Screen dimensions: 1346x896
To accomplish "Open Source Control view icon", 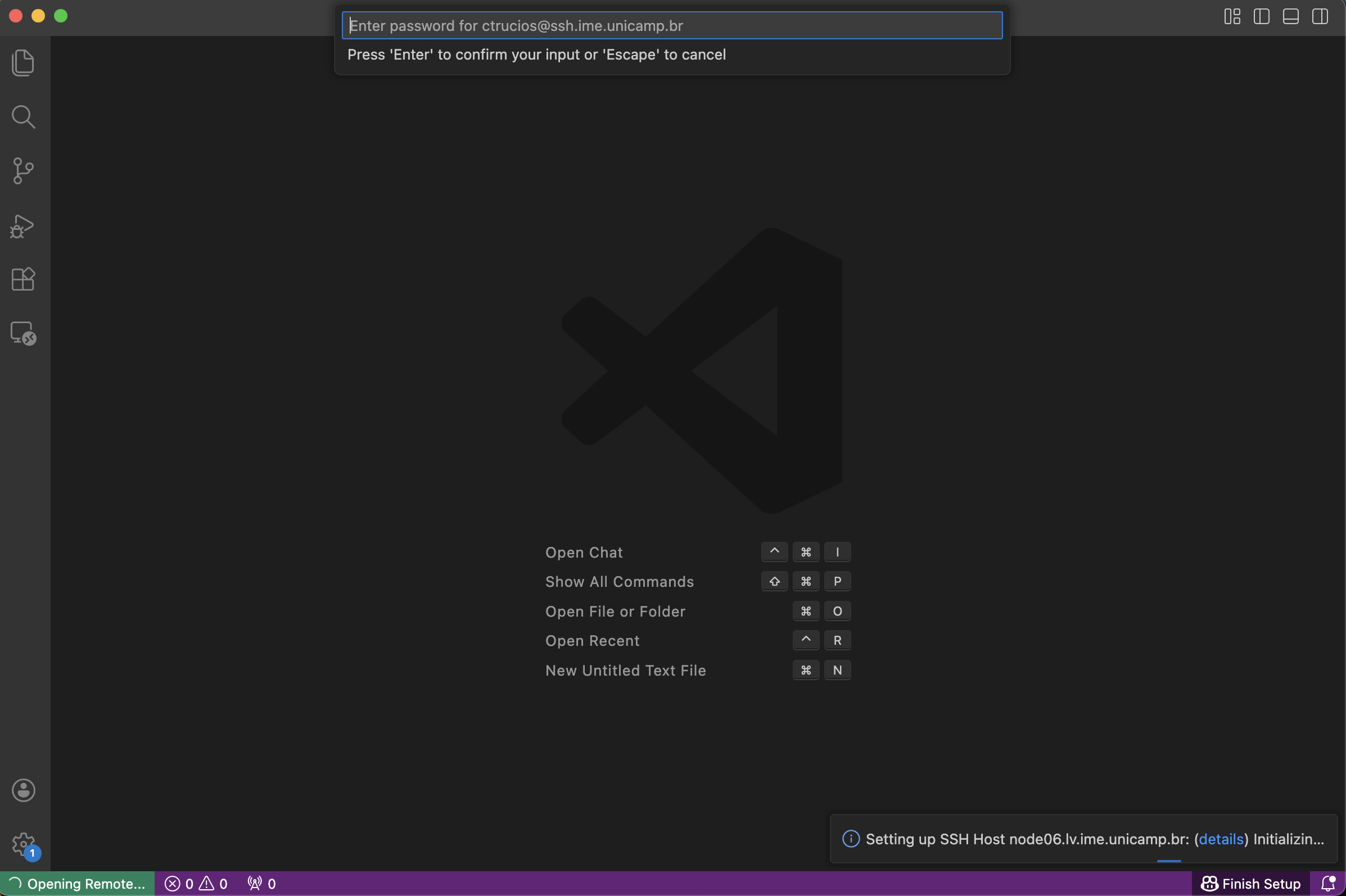I will (23, 171).
